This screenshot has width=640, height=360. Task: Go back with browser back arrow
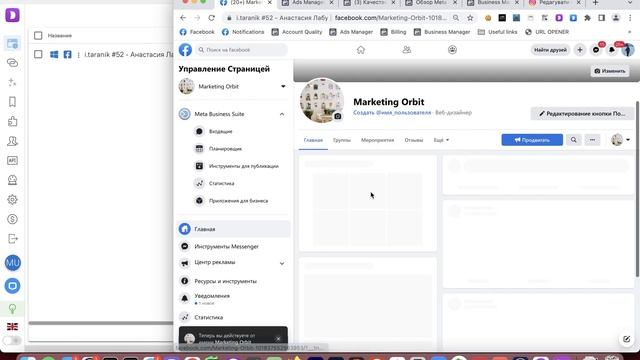point(183,18)
